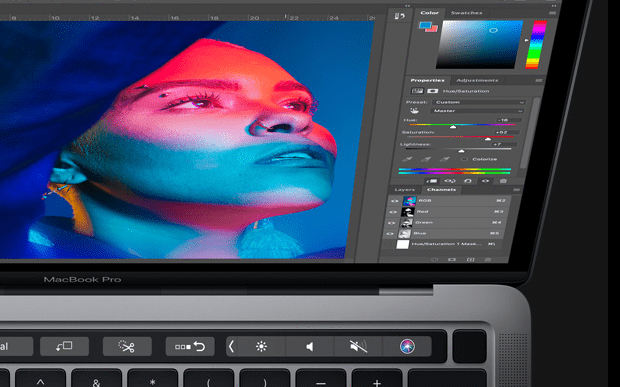This screenshot has height=387, width=620.
Task: Select the Add to Sample eyedropper
Action: coord(426,159)
